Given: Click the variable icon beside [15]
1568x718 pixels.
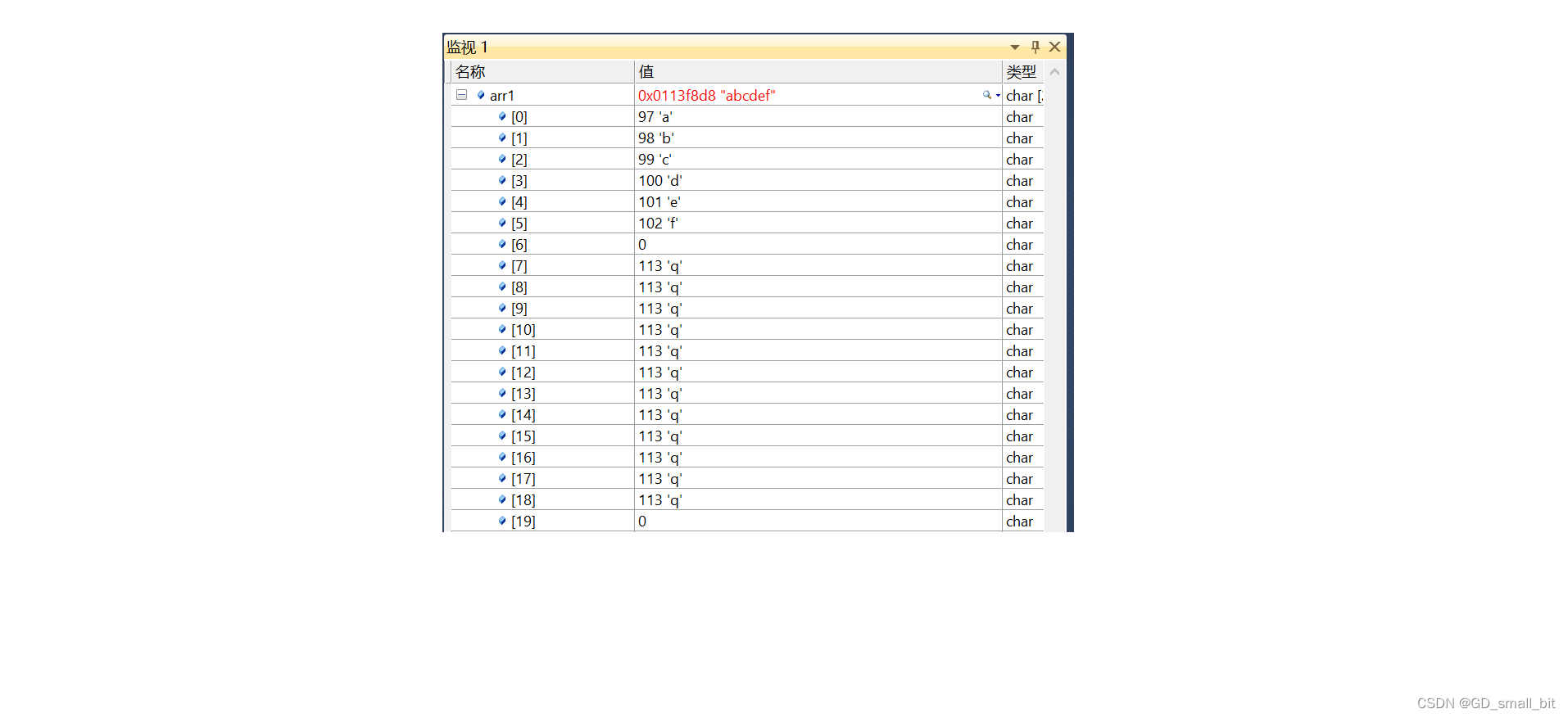Looking at the screenshot, I should click(x=502, y=436).
